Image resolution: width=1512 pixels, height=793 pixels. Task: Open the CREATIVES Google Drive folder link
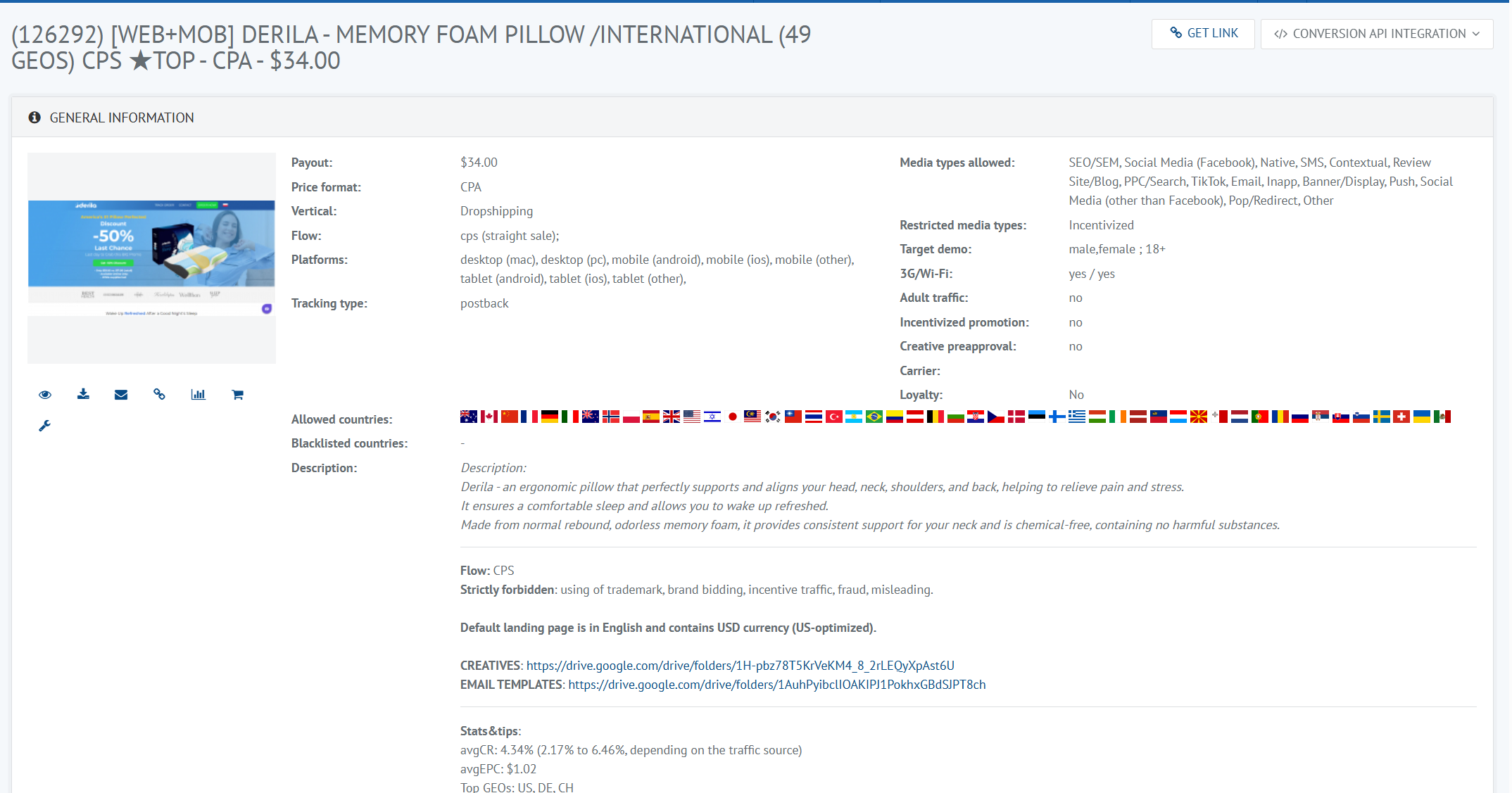(740, 666)
